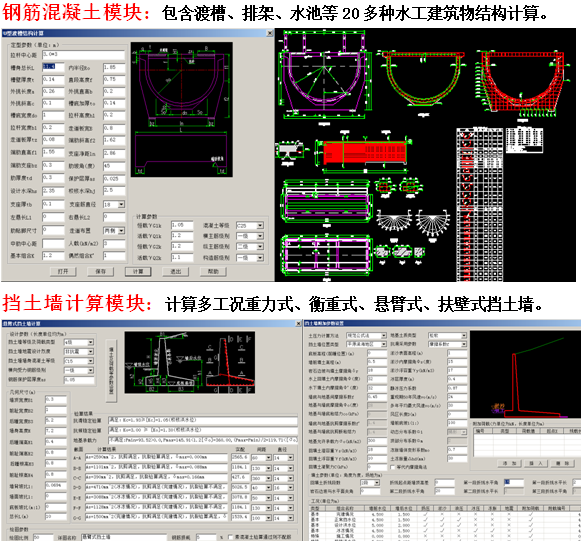Open the 挡土墙墙身混凝土等级 C15 dropdown
This screenshot has width=581, height=541.
coord(91,361)
